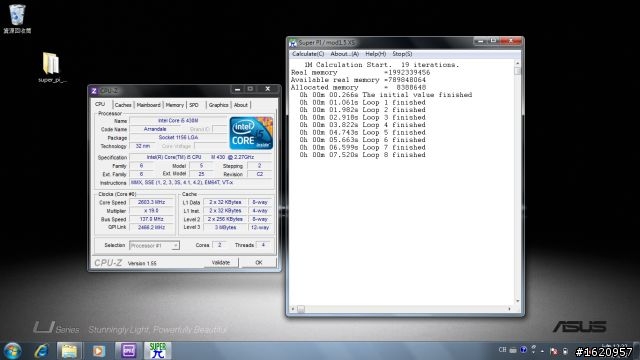
Task: Click the Core Speed value field
Action: click(x=151, y=202)
